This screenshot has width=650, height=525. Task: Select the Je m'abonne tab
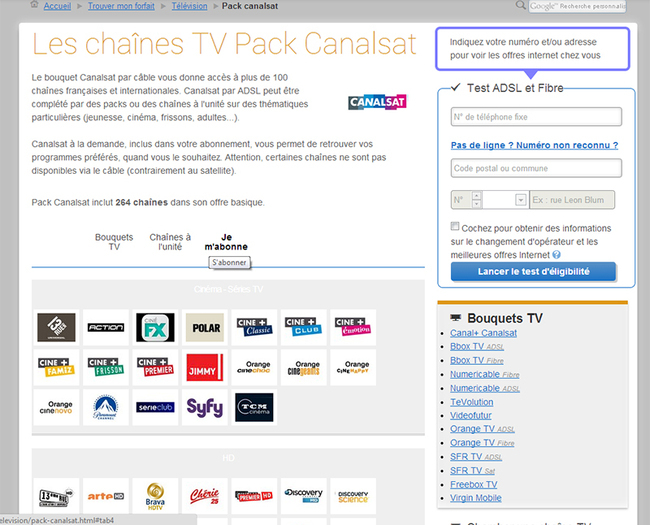pyautogui.click(x=226, y=242)
